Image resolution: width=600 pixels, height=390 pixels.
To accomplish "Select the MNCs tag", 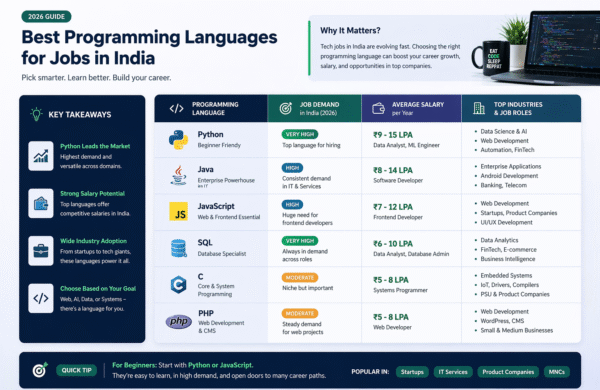I will [557, 372].
